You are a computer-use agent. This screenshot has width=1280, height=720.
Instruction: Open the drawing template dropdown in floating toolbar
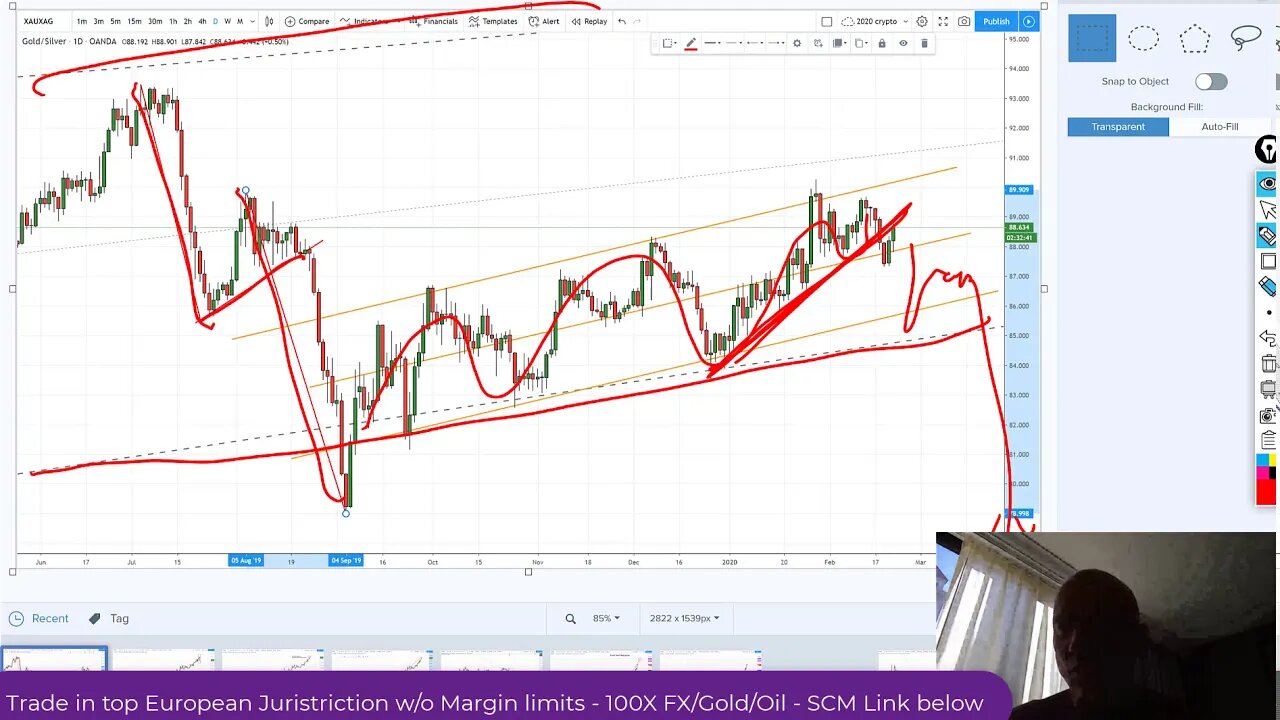(668, 43)
